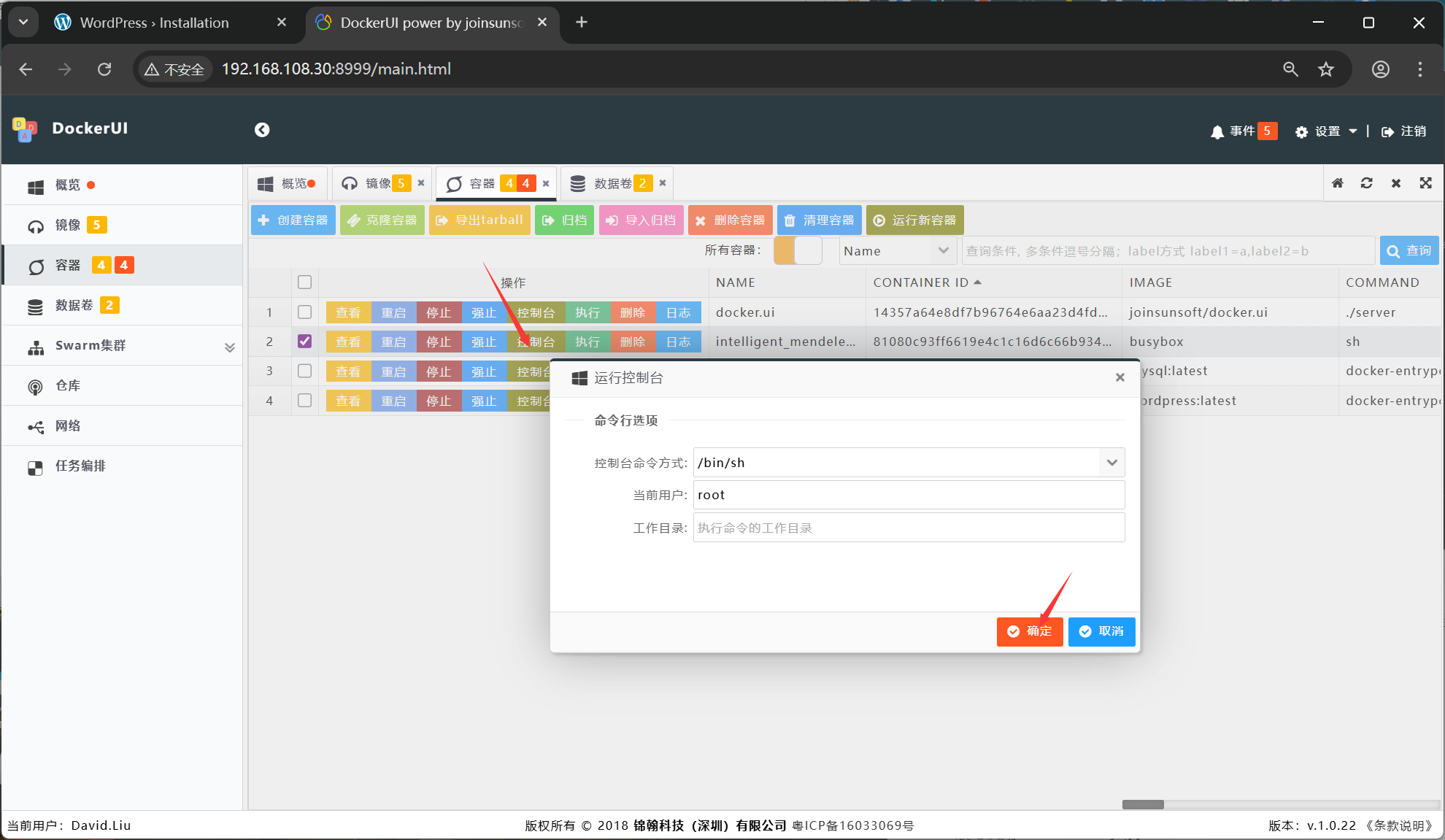The width and height of the screenshot is (1445, 840).
Task: Check the row 4 container checkbox
Action: click(305, 401)
